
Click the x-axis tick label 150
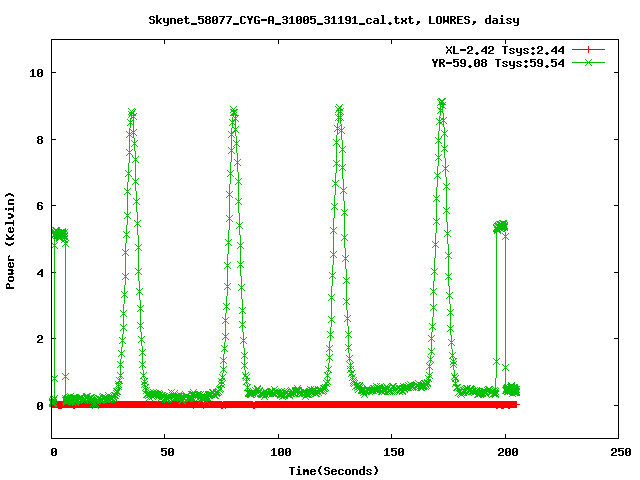coord(393,452)
